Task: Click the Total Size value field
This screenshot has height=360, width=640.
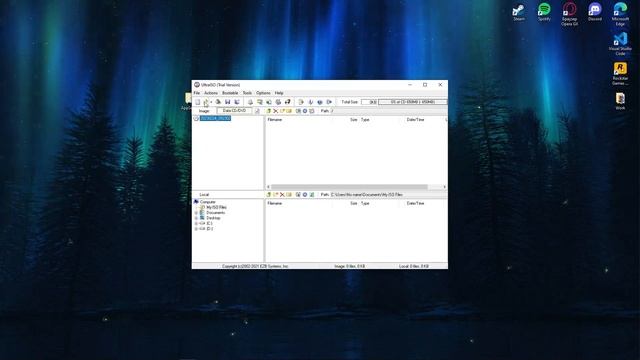Action: [369, 102]
